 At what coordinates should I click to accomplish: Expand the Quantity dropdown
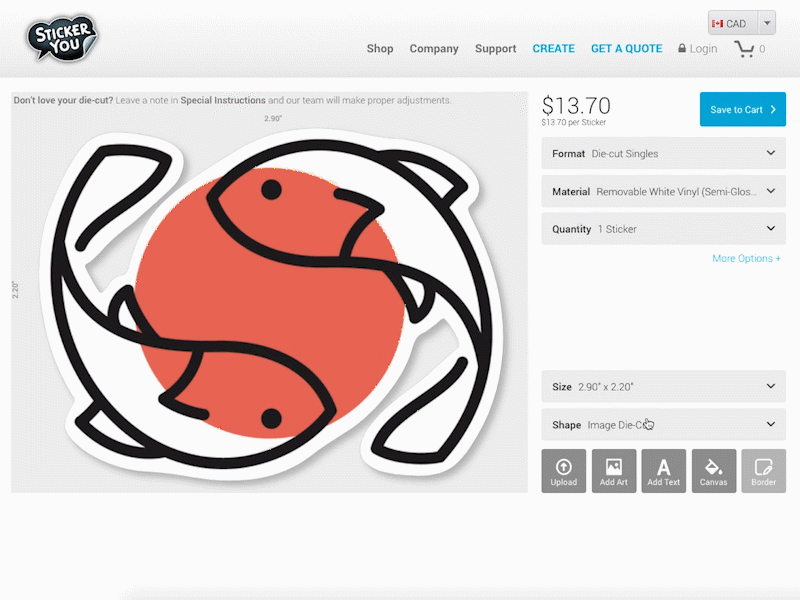click(x=663, y=228)
